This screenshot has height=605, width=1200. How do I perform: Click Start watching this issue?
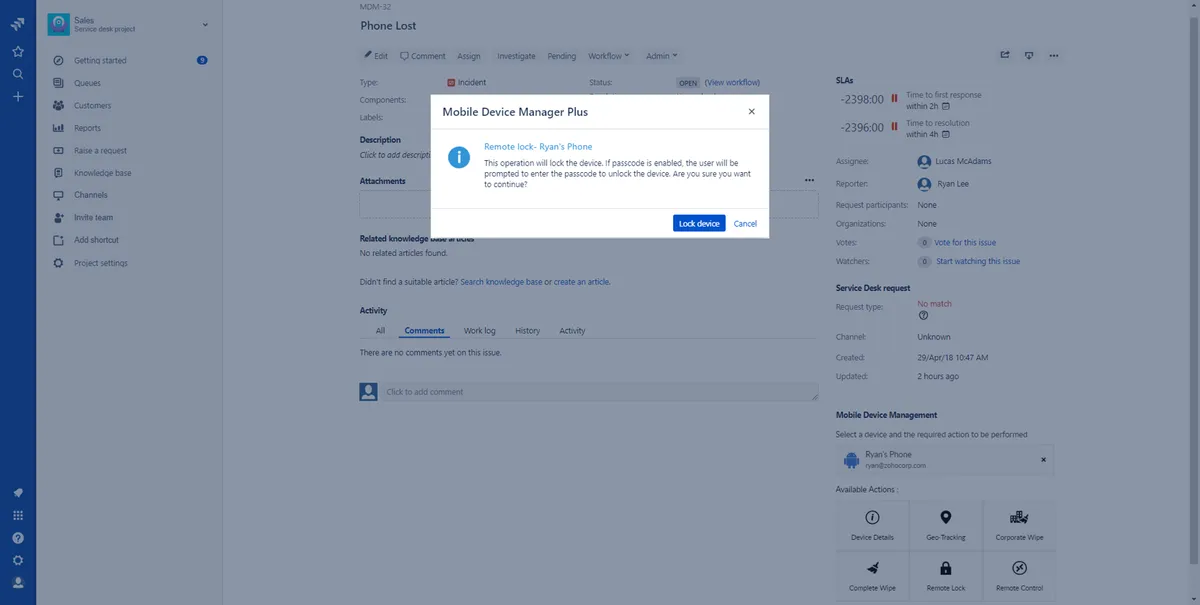coord(978,262)
